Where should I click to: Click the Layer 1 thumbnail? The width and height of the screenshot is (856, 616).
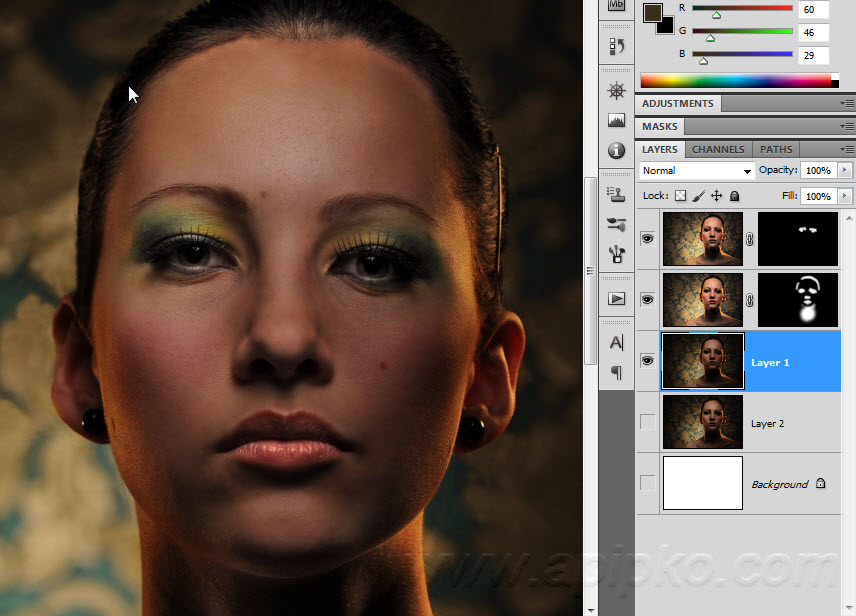tap(703, 361)
